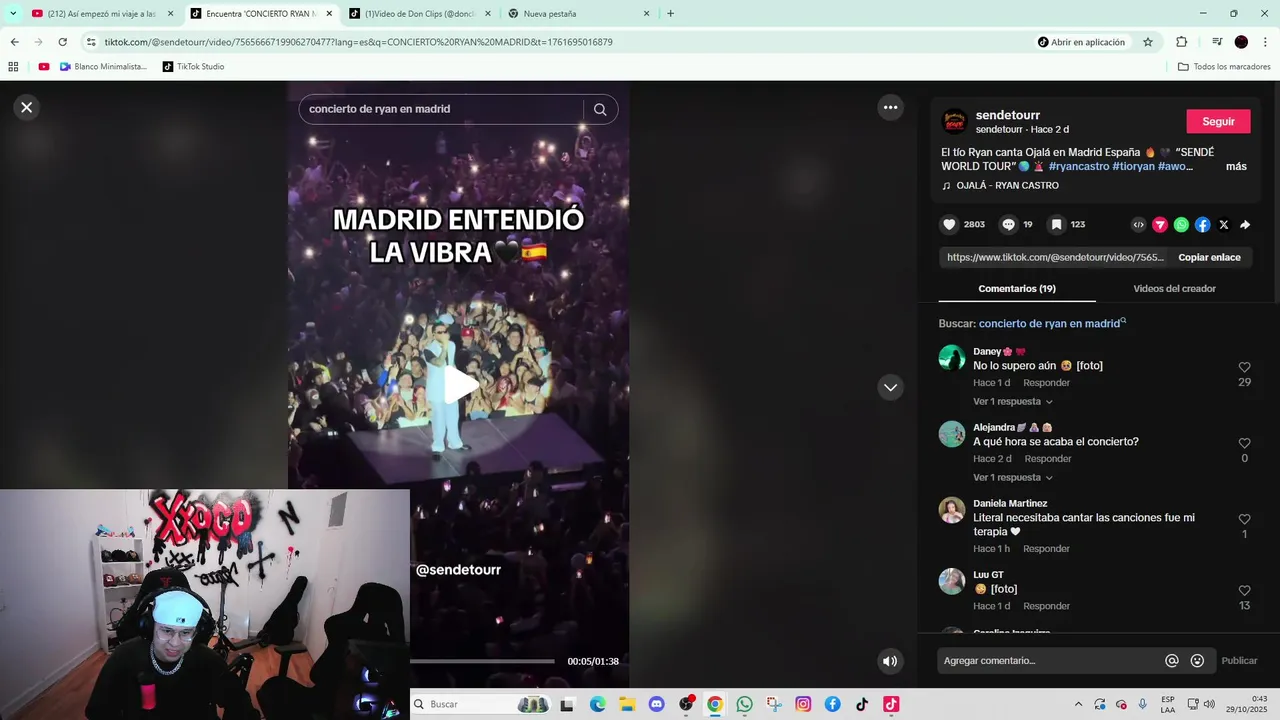Share the video on X
1280x720 pixels.
tap(1224, 225)
